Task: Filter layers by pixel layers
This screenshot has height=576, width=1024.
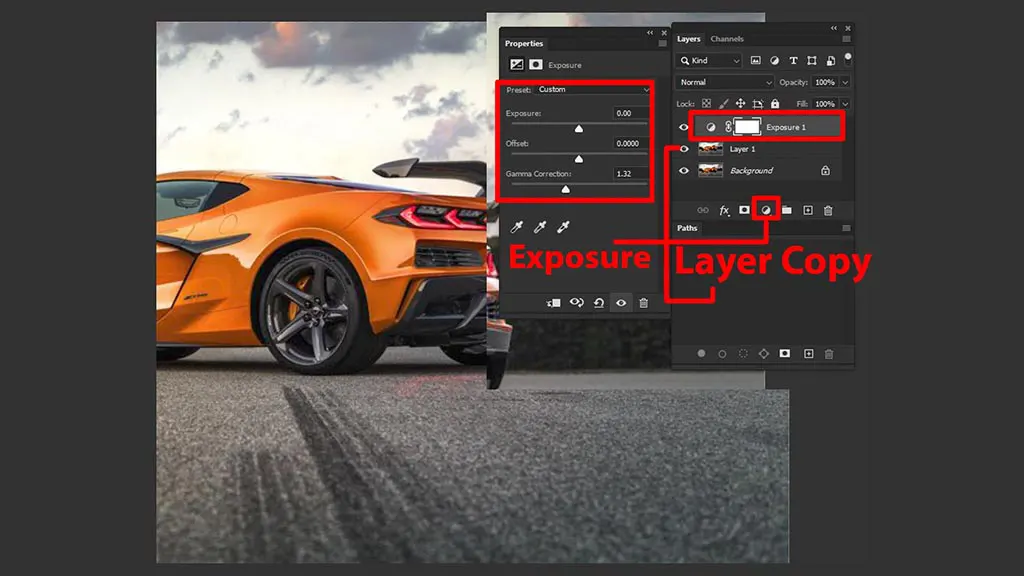Action: 756,61
